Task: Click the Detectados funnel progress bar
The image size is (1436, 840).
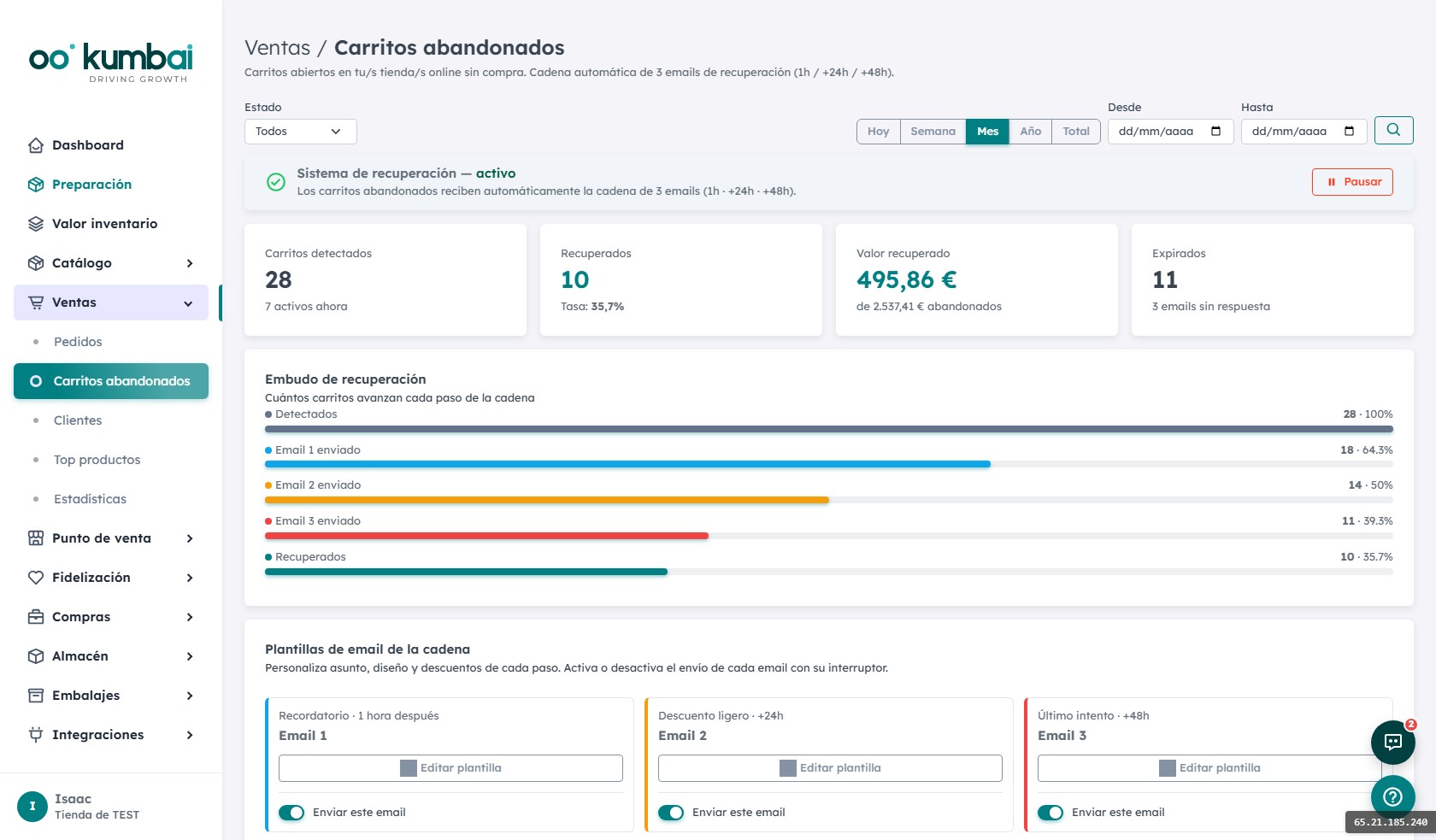Action: coord(829,429)
